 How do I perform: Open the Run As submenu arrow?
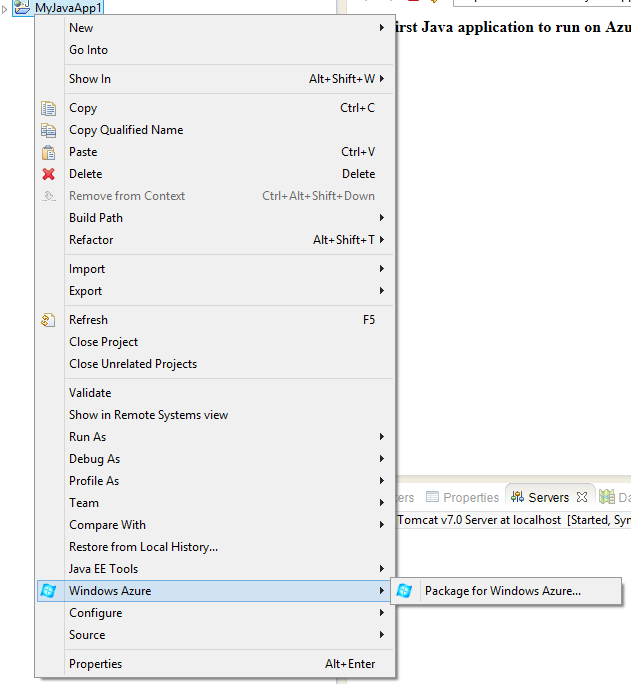pos(382,437)
